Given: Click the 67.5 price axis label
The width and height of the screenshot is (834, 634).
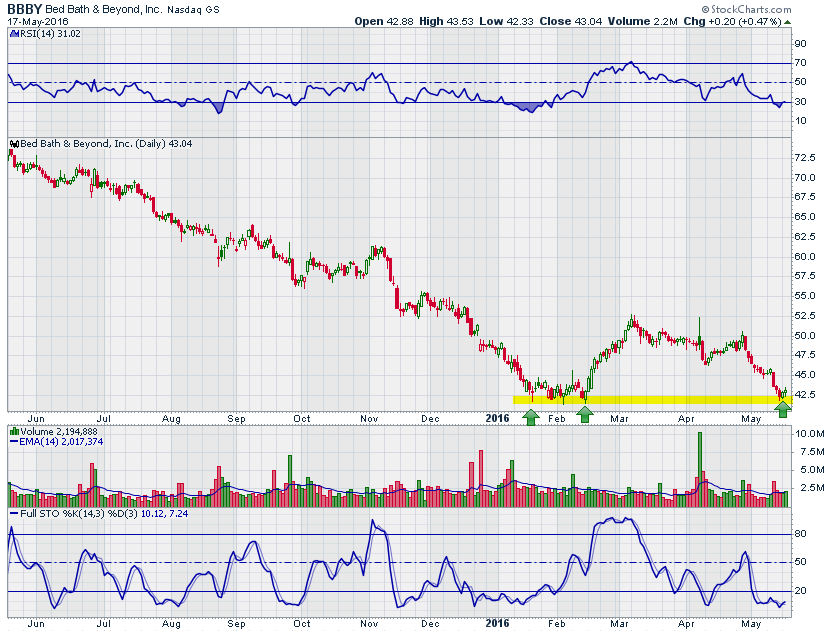Looking at the screenshot, I should tap(805, 197).
